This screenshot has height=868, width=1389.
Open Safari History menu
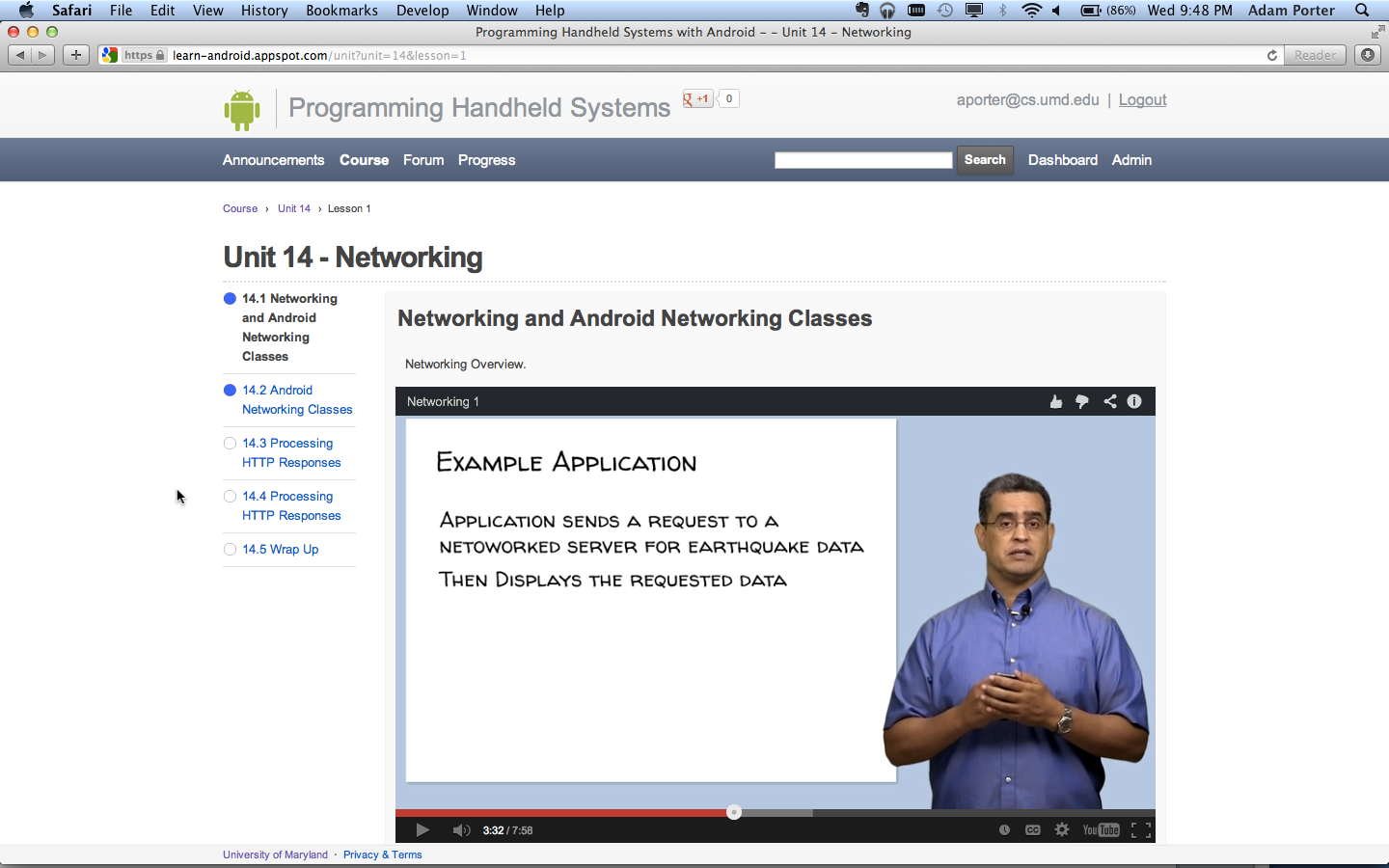(264, 11)
